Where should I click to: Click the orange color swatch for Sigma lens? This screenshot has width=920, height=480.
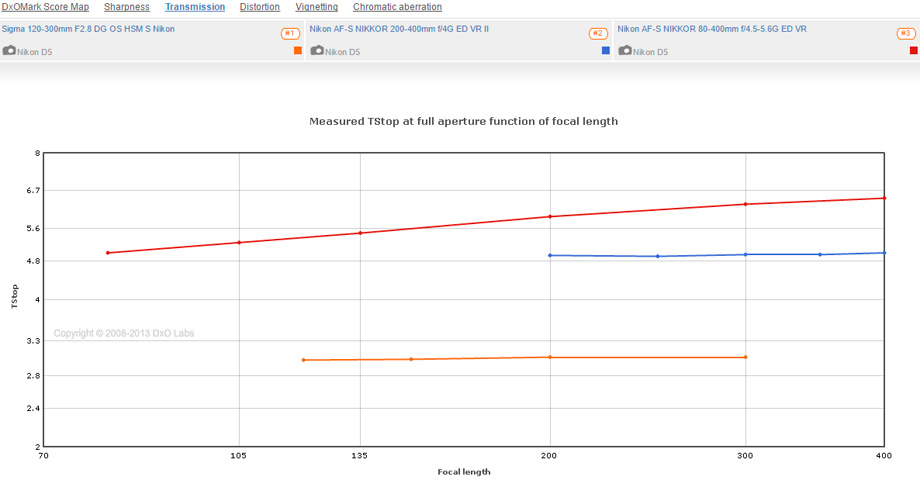pos(297,50)
